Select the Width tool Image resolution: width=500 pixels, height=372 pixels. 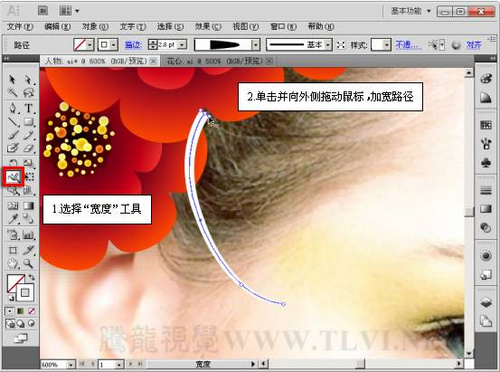point(13,177)
